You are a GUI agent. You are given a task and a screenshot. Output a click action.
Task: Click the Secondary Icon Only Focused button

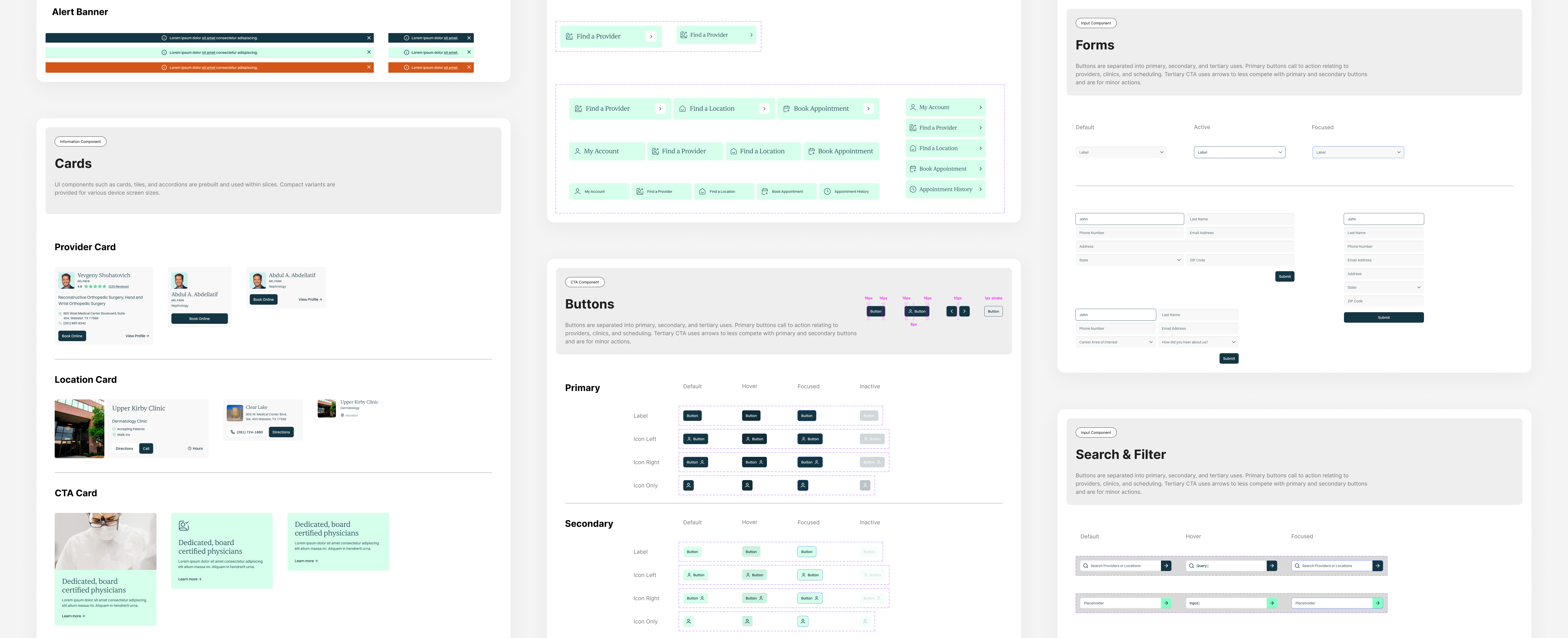[x=803, y=622]
